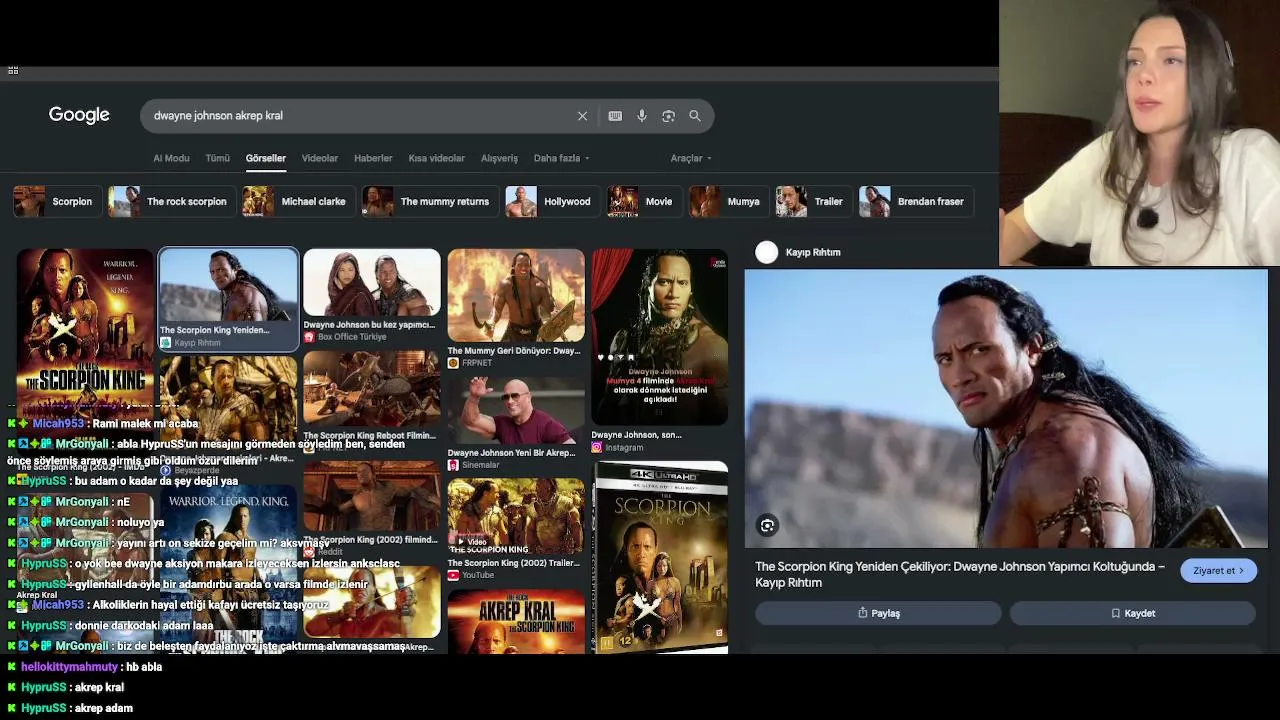Open the Kayıp Rıhtım Scorpion King Yeniden result

point(229,300)
